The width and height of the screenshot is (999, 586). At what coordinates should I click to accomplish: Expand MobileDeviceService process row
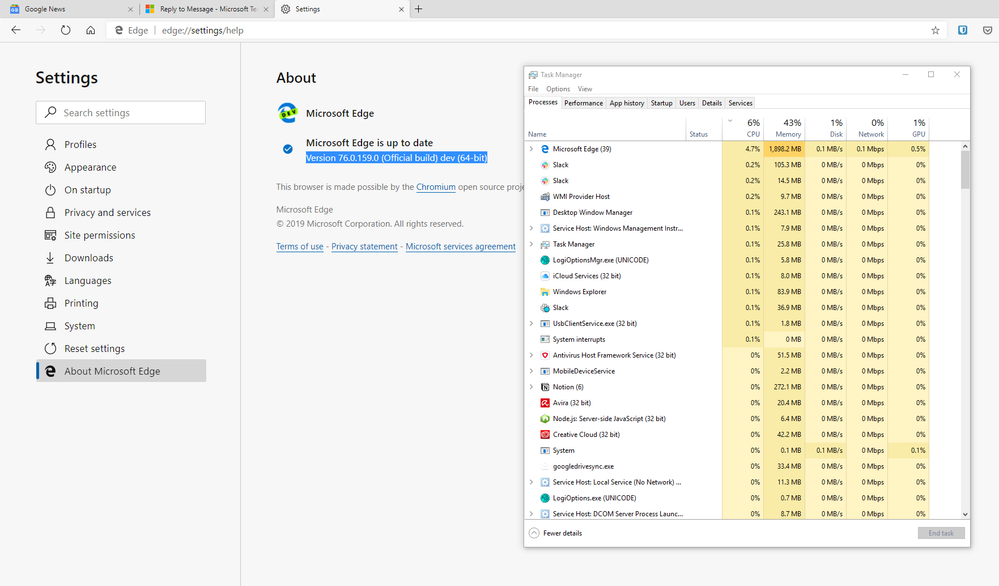point(531,371)
